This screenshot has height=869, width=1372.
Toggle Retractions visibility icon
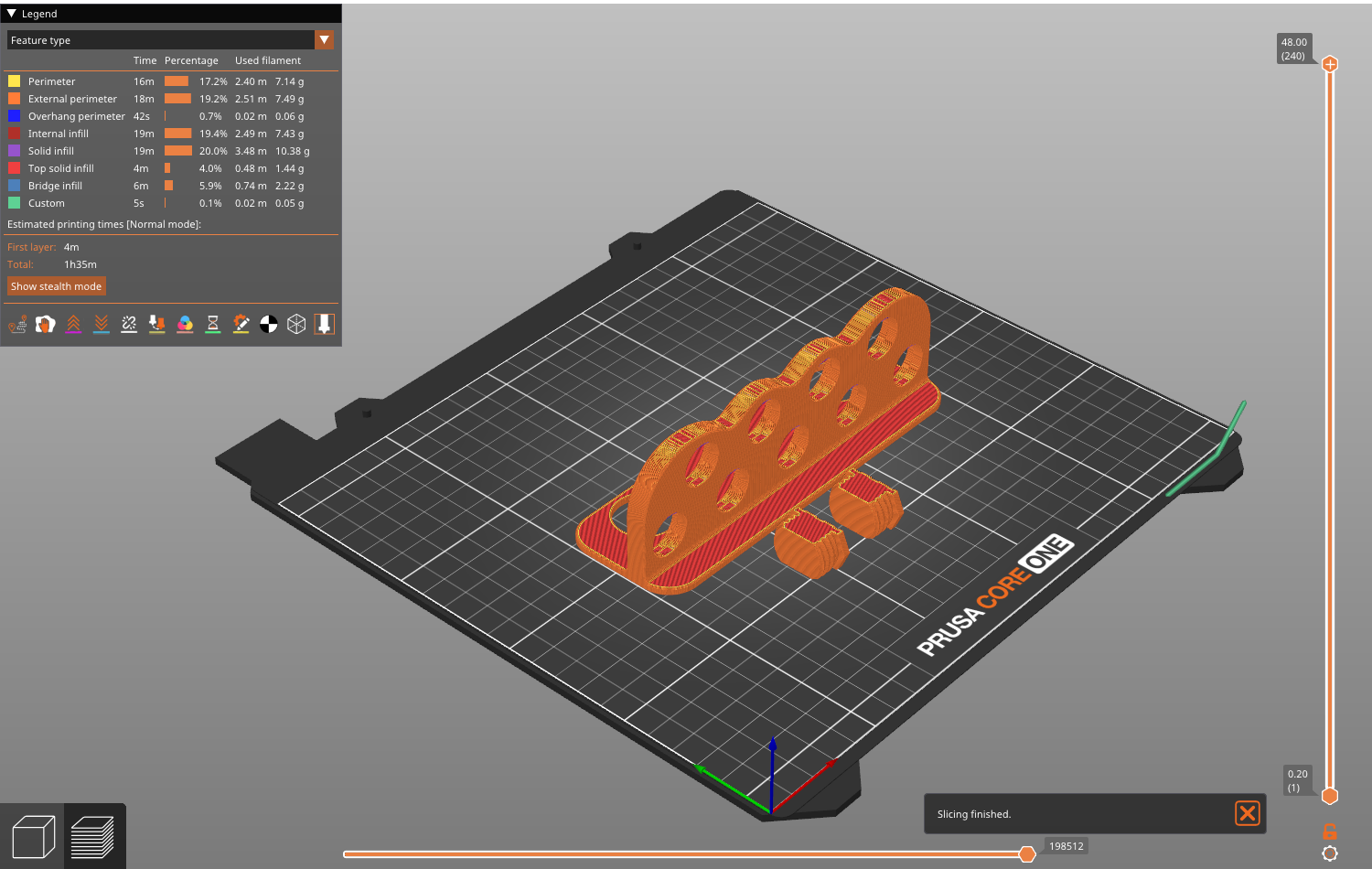[x=73, y=324]
